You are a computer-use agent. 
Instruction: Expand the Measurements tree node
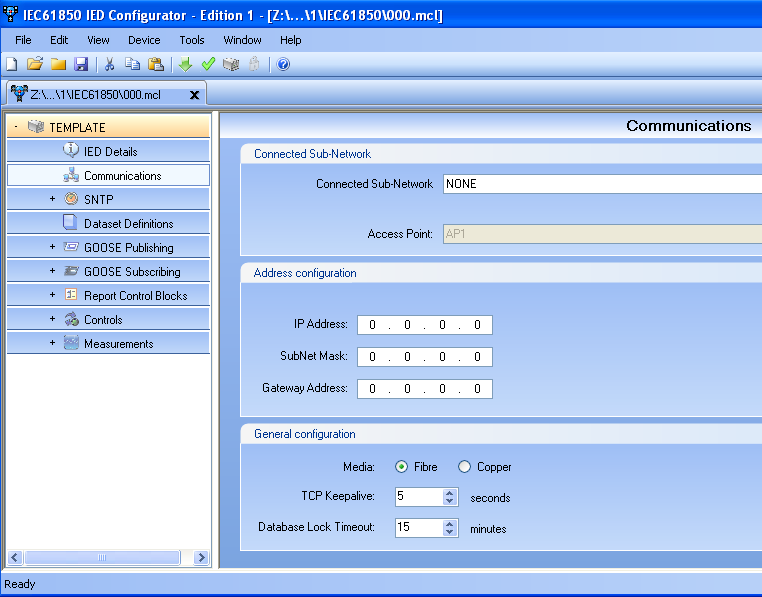click(52, 343)
